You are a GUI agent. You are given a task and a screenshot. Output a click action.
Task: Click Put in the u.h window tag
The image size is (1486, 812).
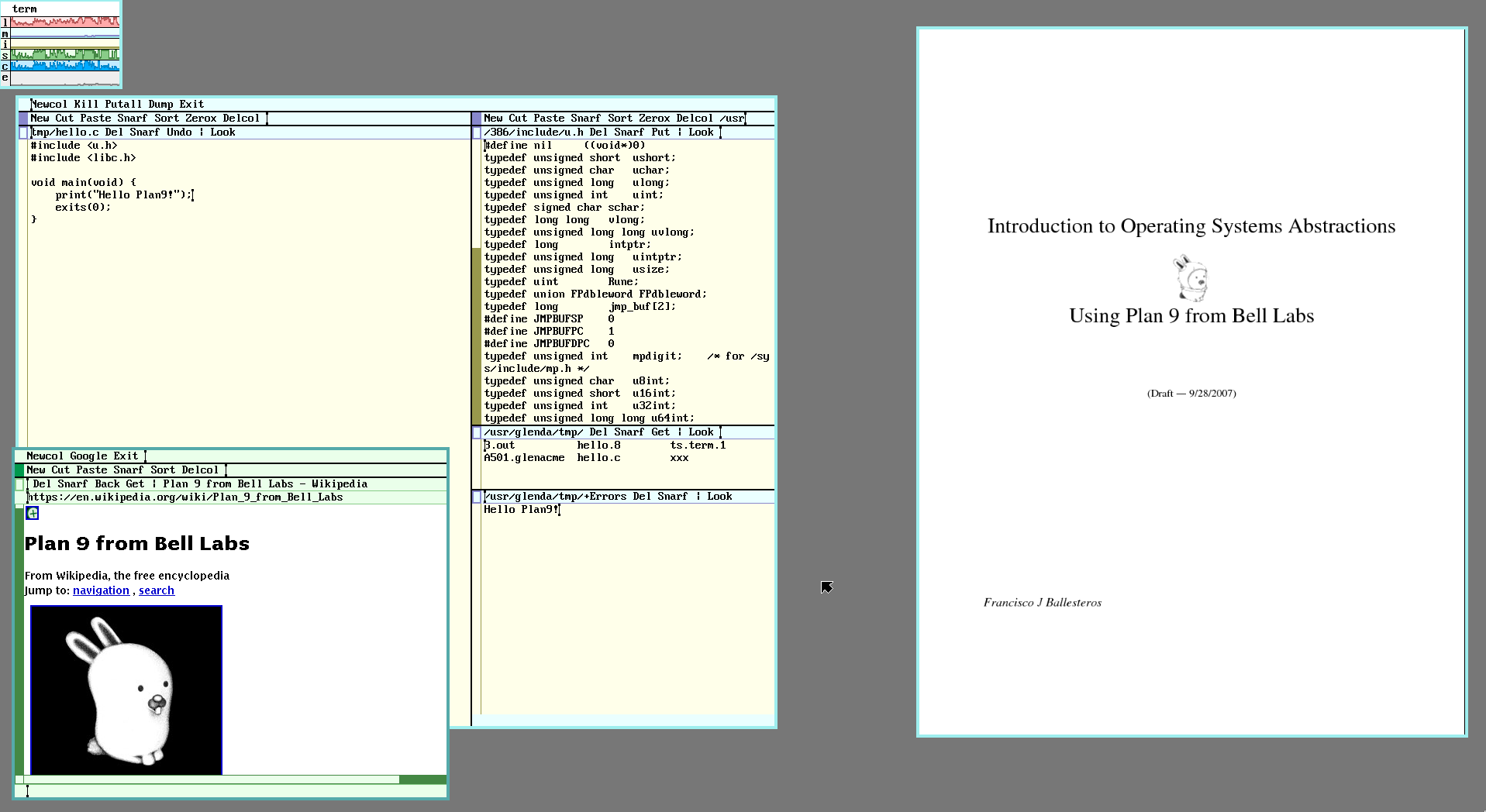point(660,132)
